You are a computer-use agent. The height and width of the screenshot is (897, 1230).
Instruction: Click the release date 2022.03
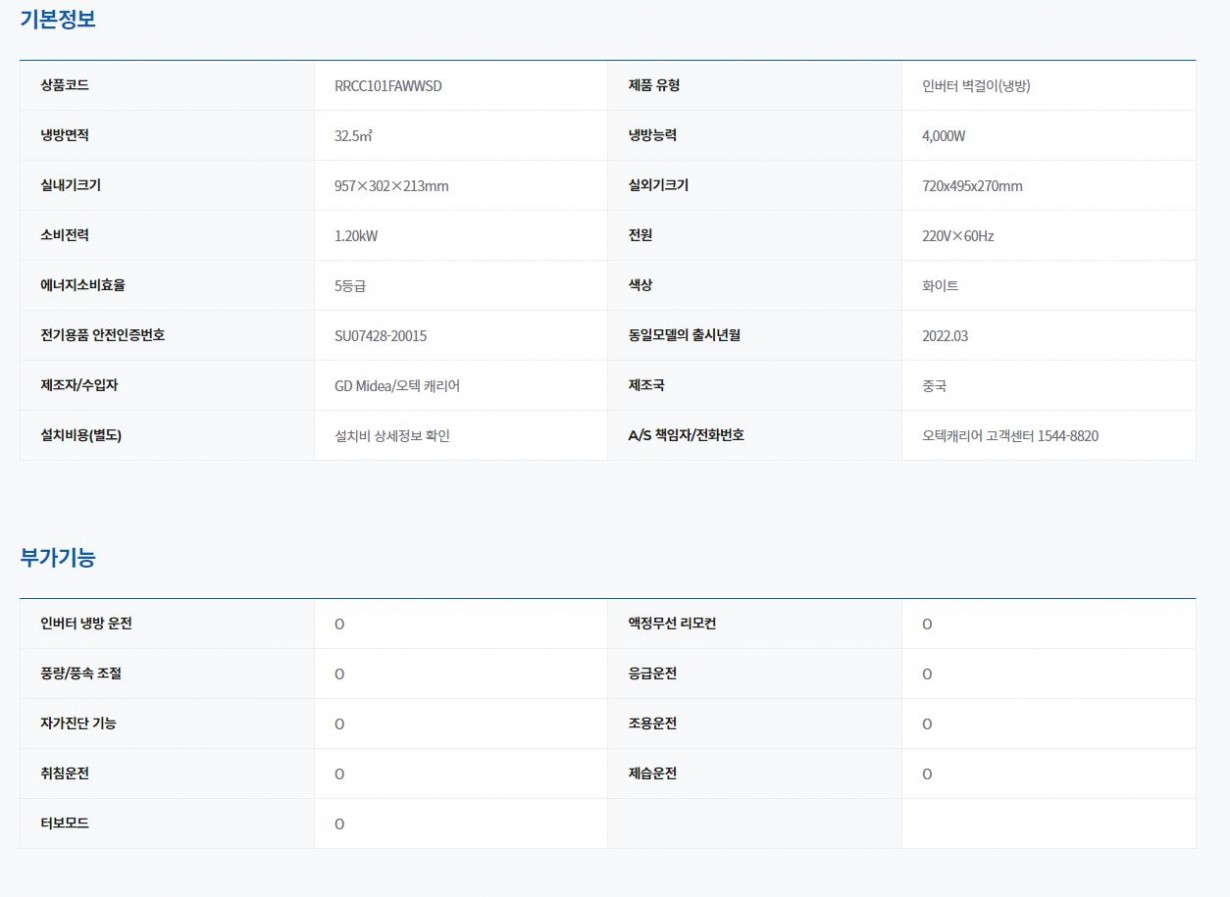click(x=945, y=336)
